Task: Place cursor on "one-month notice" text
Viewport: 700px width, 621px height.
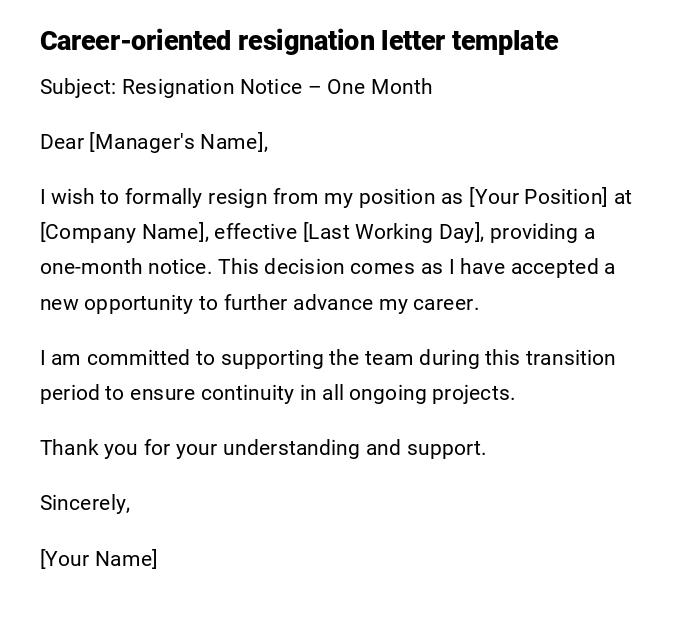Action: pos(125,267)
